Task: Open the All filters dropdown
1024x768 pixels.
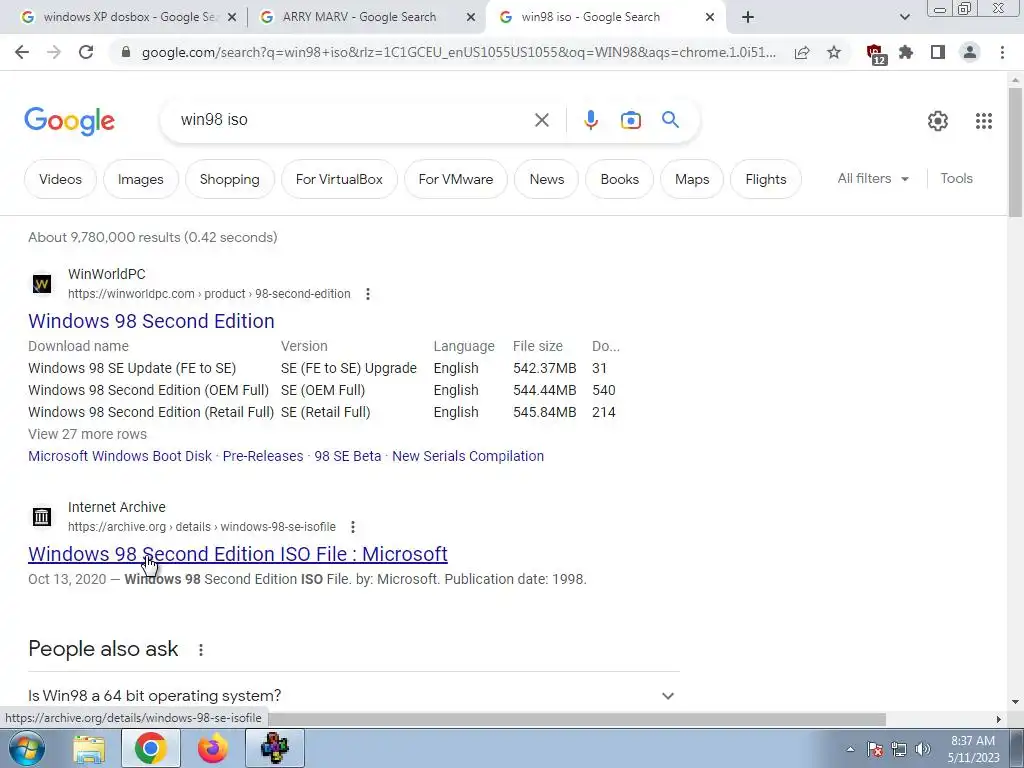Action: pos(873,178)
